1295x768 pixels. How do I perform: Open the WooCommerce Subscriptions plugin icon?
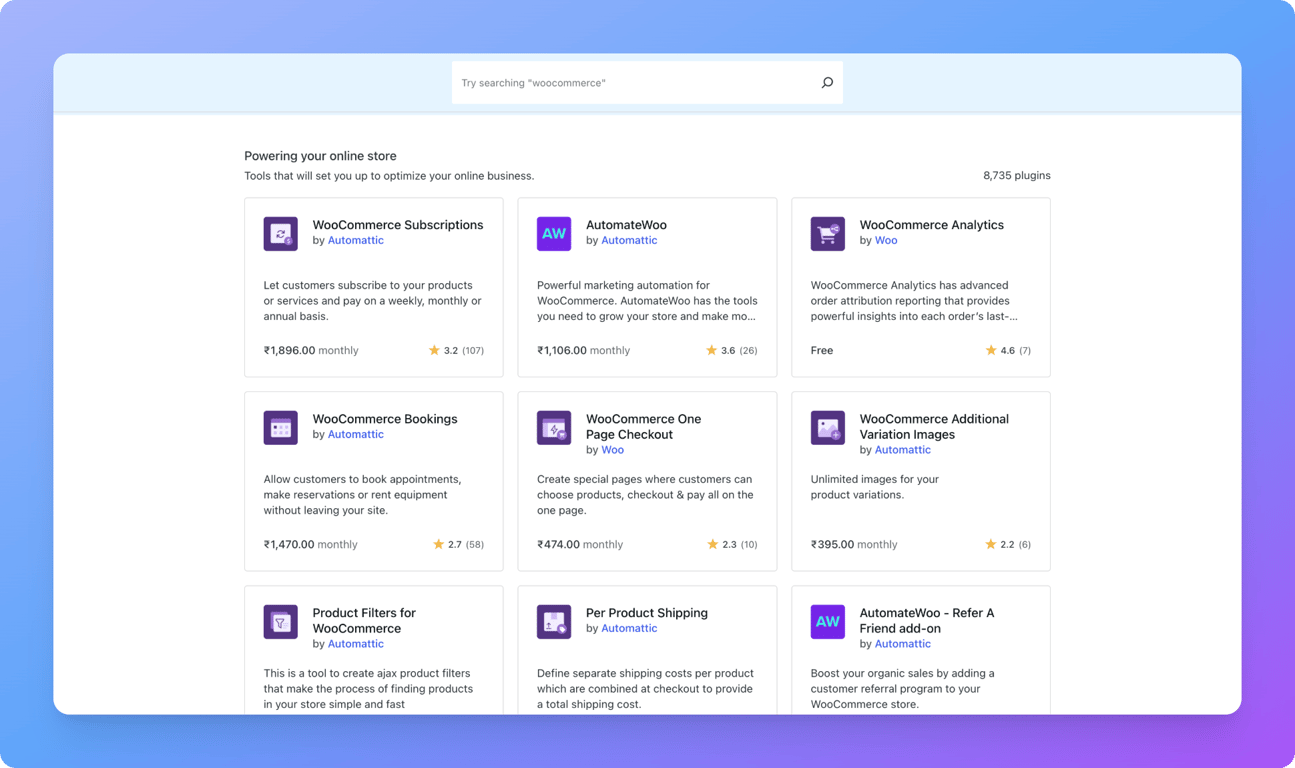coord(281,234)
